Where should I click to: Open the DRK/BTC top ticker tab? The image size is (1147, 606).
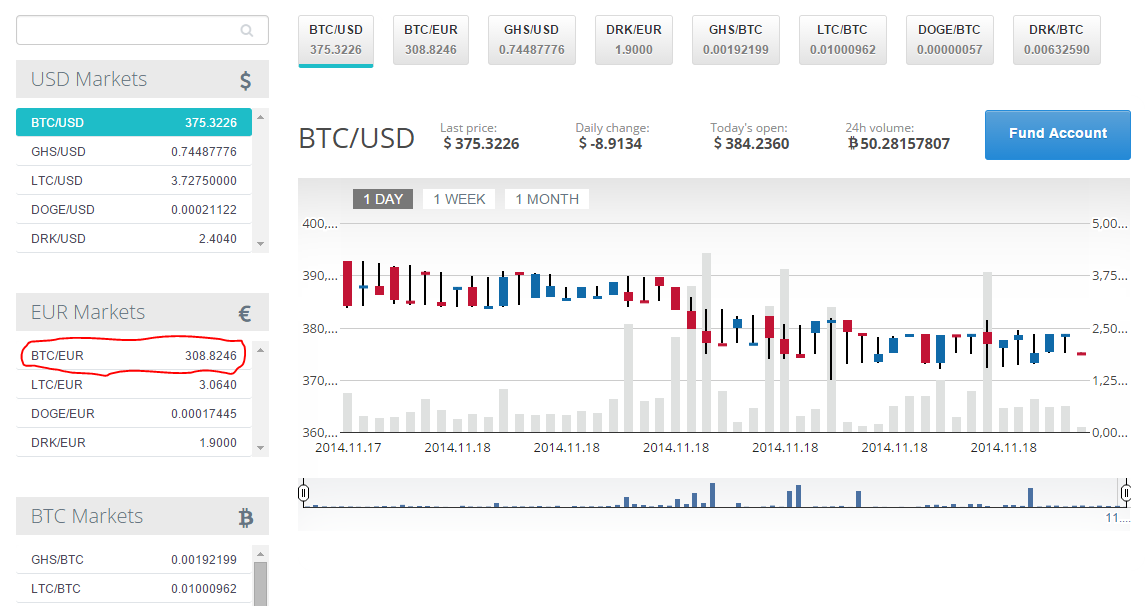pos(1056,40)
